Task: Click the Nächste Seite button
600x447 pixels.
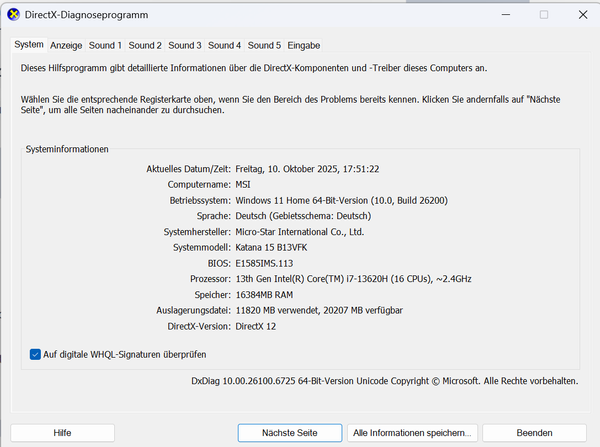Action: tap(289, 432)
